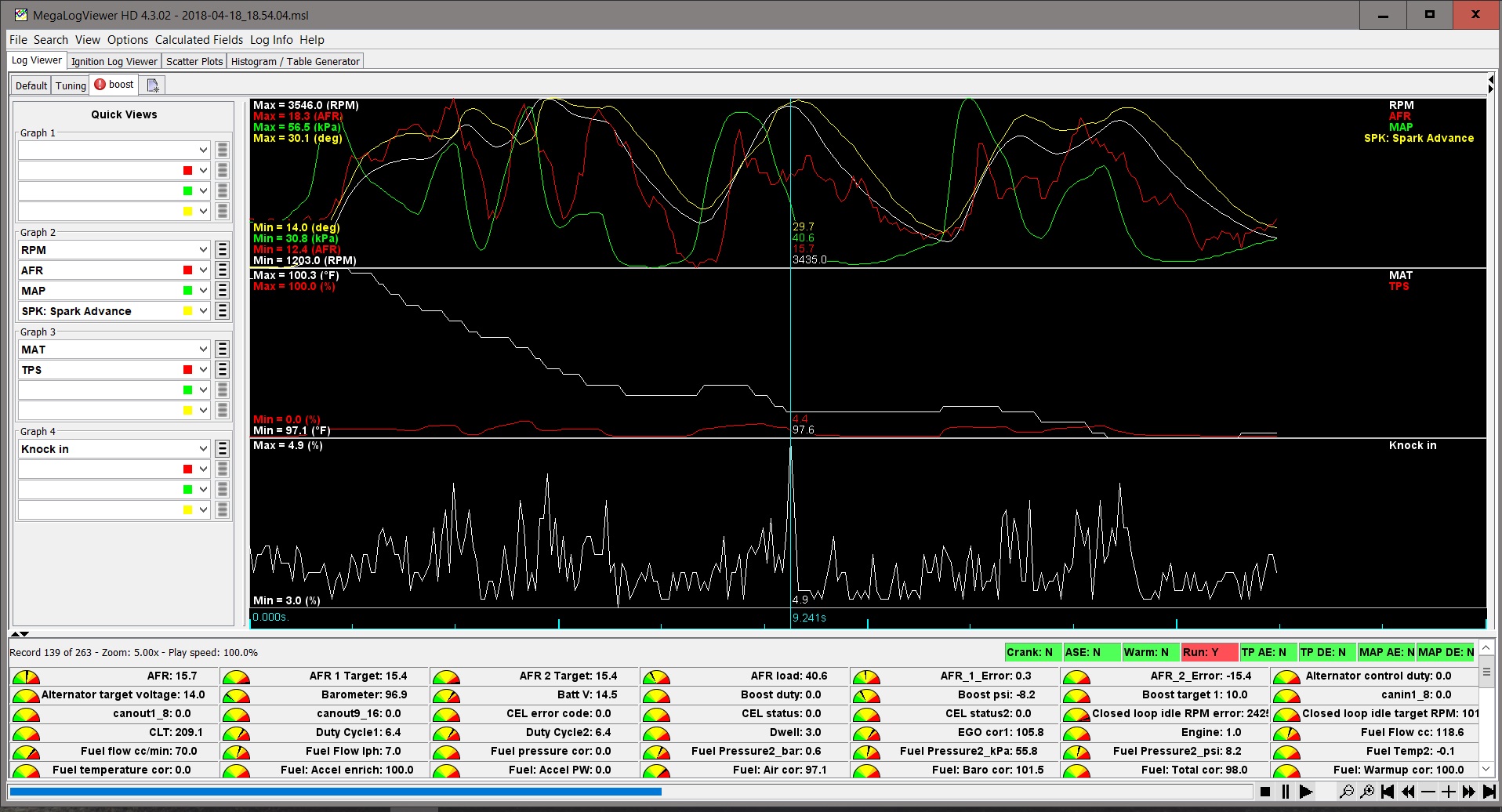Expand the SPK: Spark Advance dropdown
The height and width of the screenshot is (812, 1502).
pos(203,311)
